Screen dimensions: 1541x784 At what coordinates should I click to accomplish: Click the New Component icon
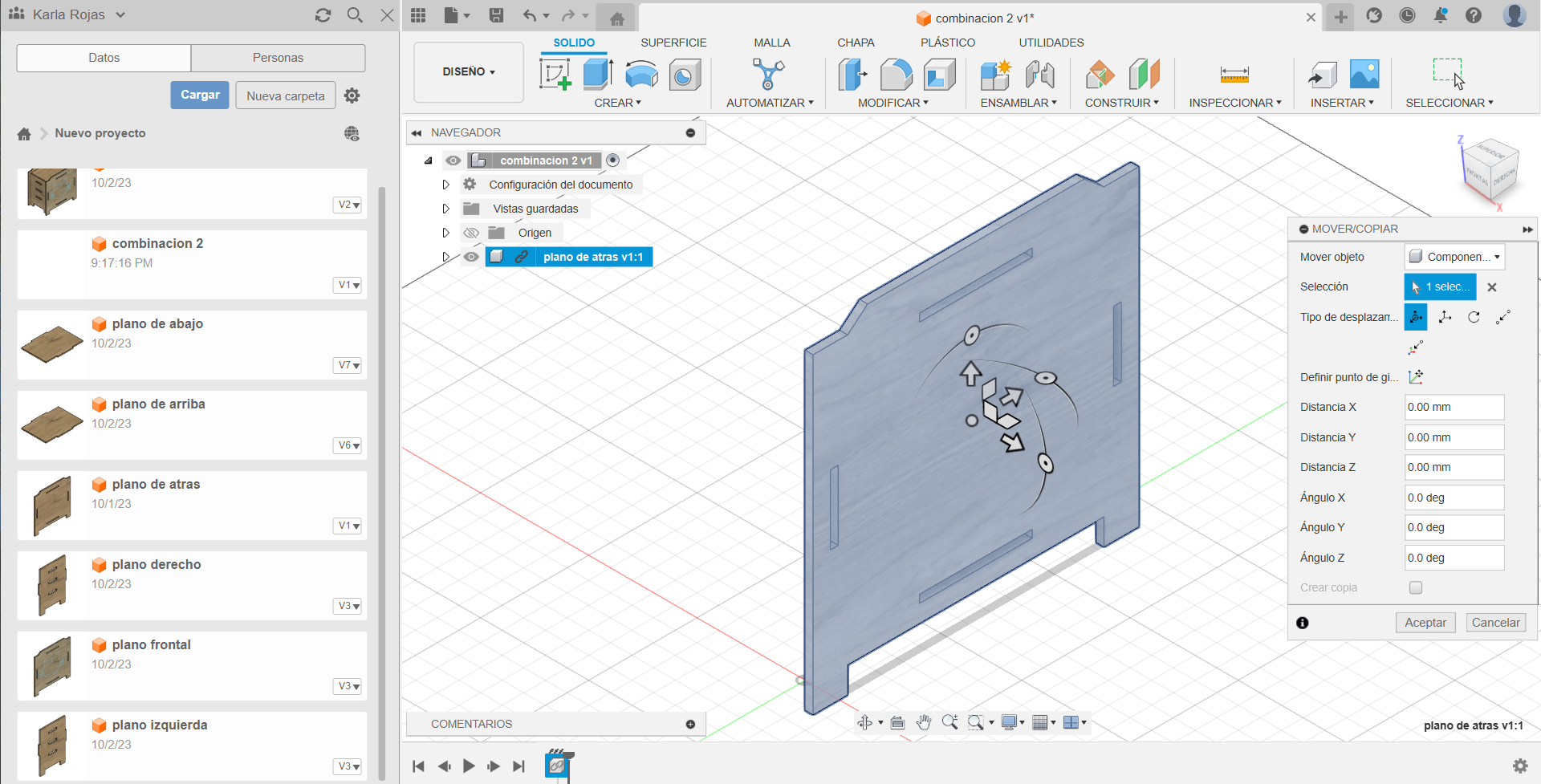pyautogui.click(x=996, y=75)
